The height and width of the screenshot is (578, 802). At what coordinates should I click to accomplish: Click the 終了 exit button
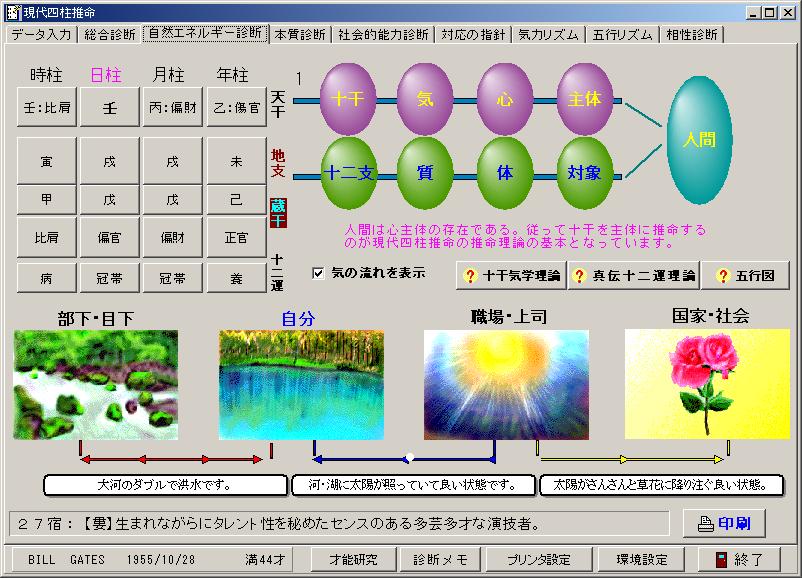pyautogui.click(x=740, y=560)
